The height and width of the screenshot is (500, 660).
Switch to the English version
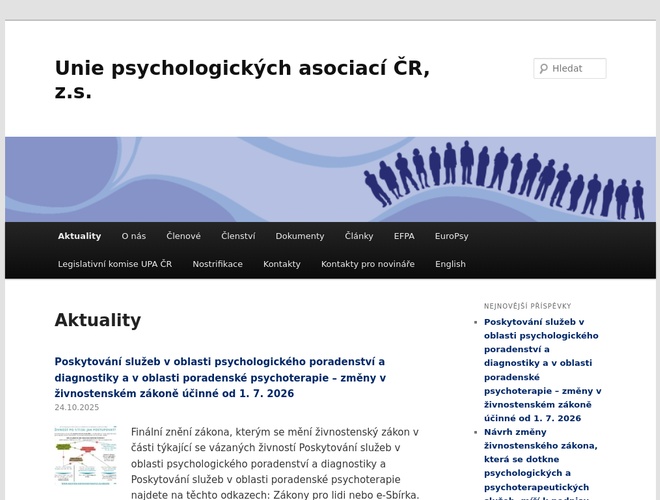point(450,264)
